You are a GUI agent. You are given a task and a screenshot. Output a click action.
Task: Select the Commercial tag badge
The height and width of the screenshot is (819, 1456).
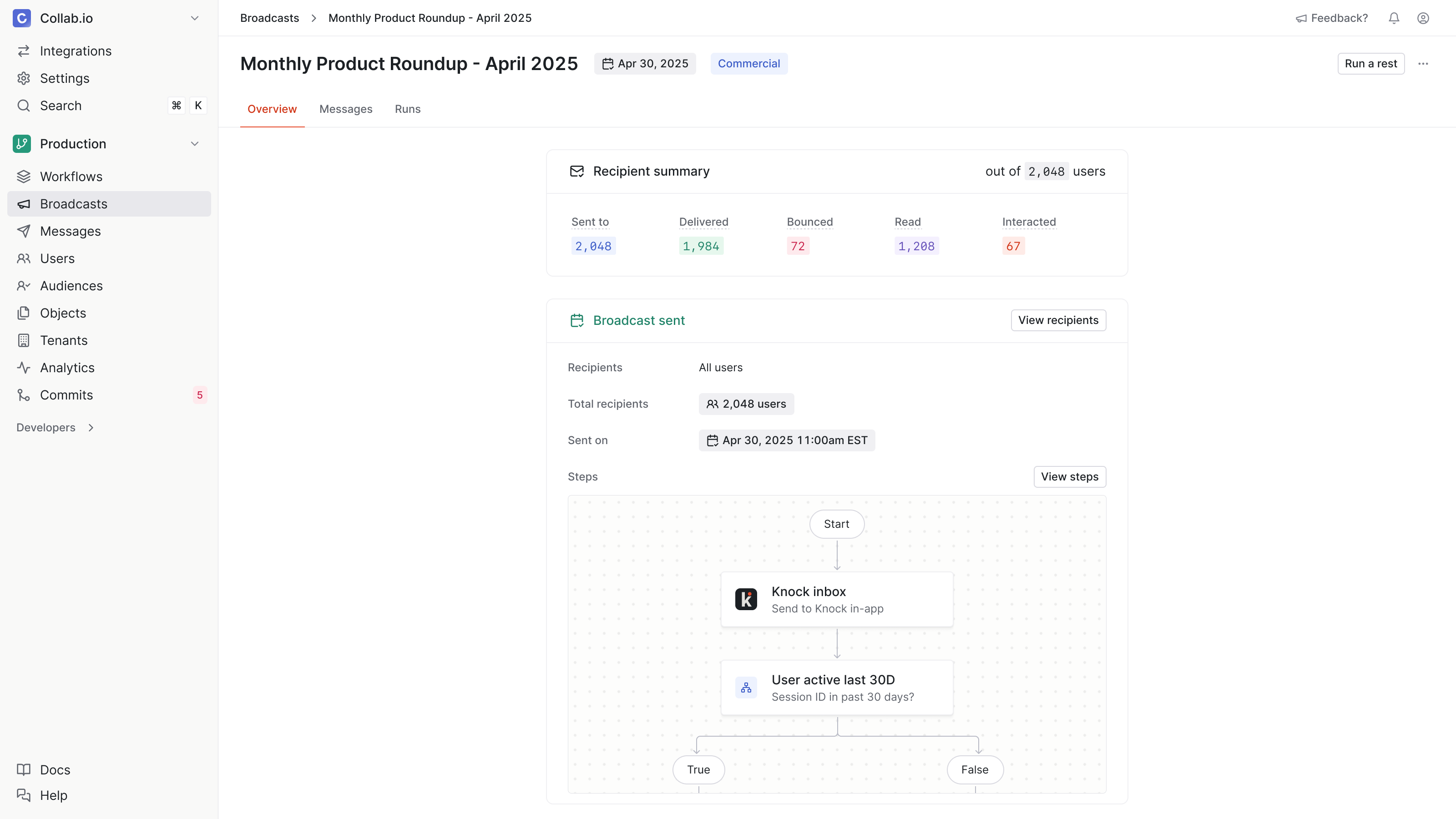[x=749, y=63]
